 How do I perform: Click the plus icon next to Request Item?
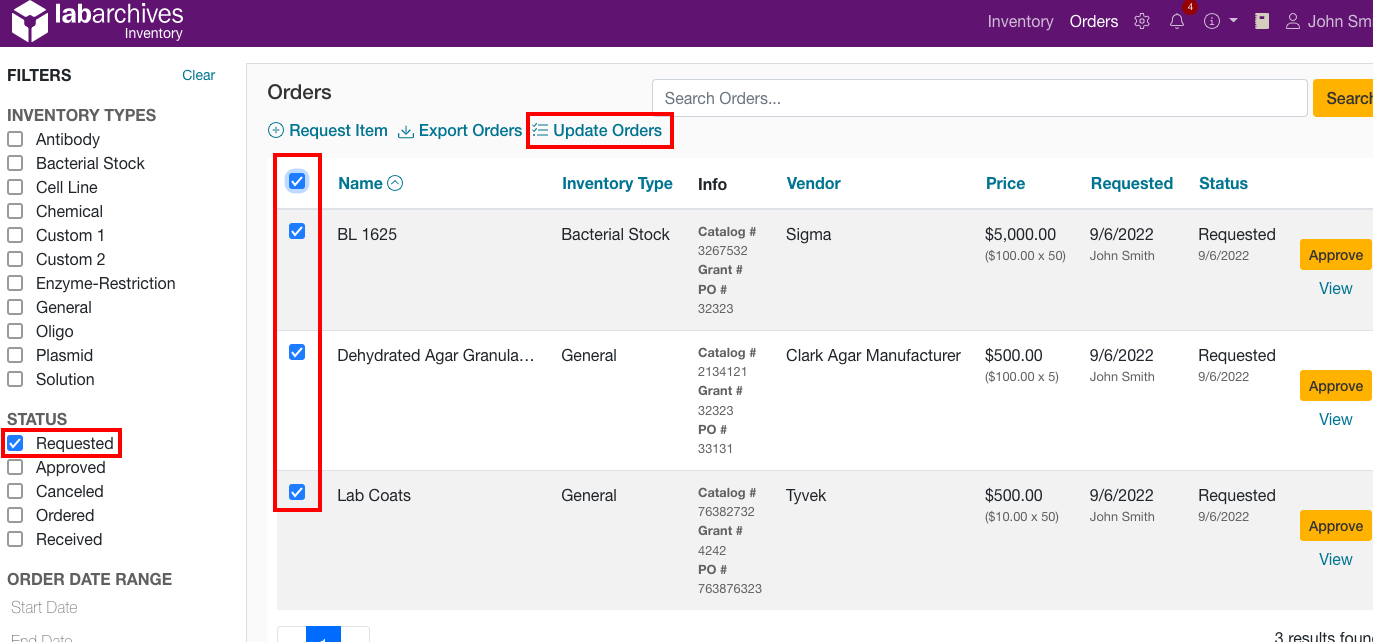pyautogui.click(x=274, y=130)
